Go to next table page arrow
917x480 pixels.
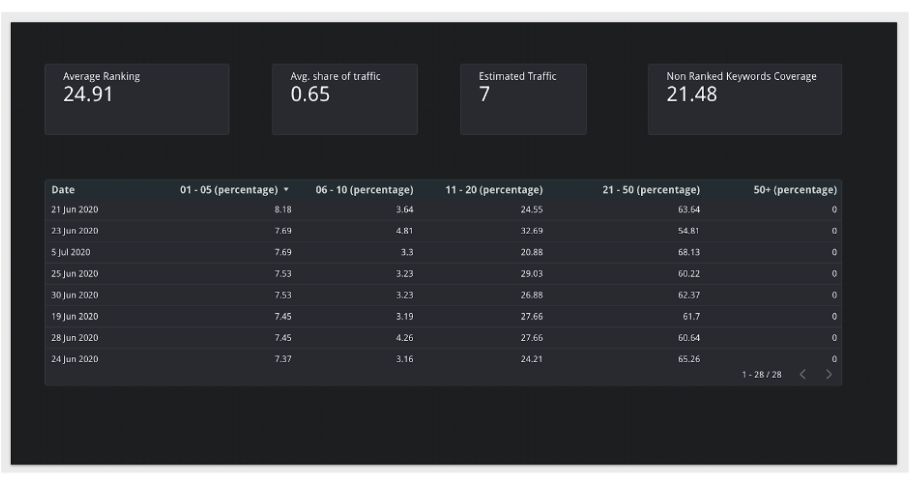pyautogui.click(x=829, y=374)
